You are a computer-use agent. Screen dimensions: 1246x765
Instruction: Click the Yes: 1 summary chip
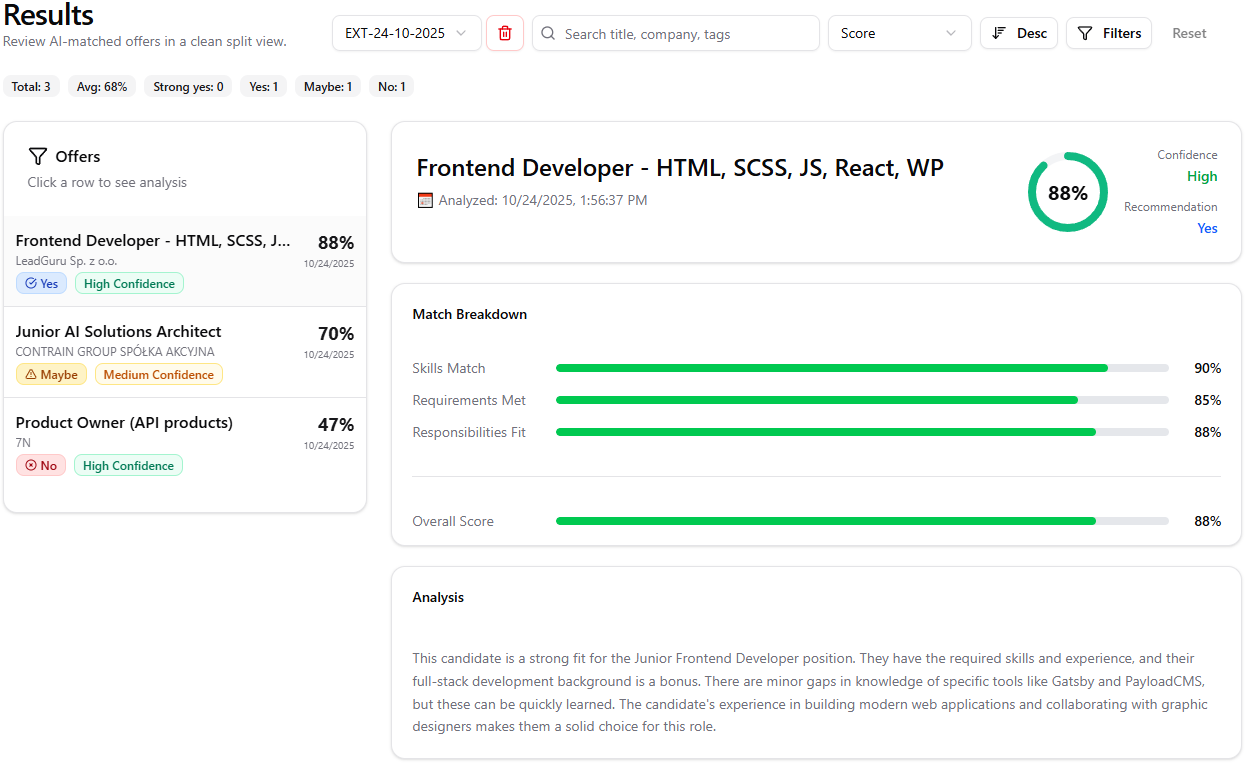click(x=263, y=87)
